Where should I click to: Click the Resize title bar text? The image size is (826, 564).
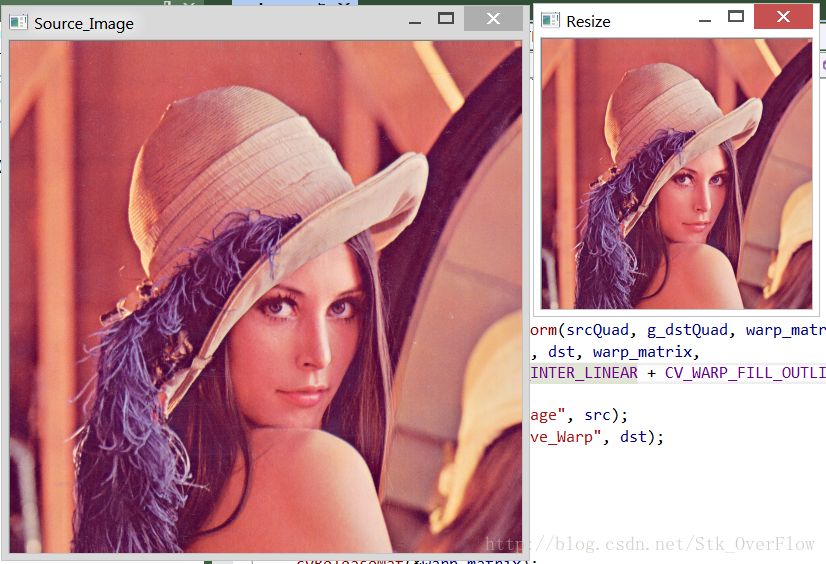pos(588,22)
